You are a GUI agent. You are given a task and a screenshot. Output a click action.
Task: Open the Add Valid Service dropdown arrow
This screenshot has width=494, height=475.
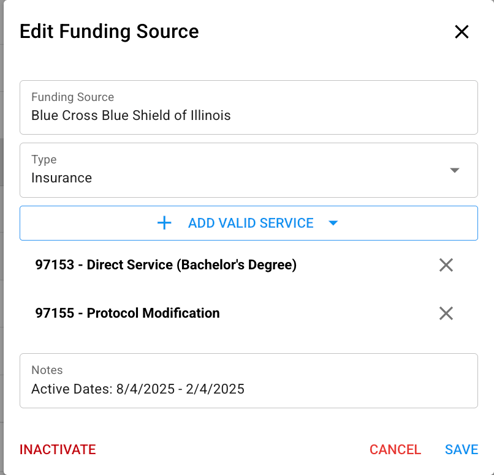pos(333,223)
